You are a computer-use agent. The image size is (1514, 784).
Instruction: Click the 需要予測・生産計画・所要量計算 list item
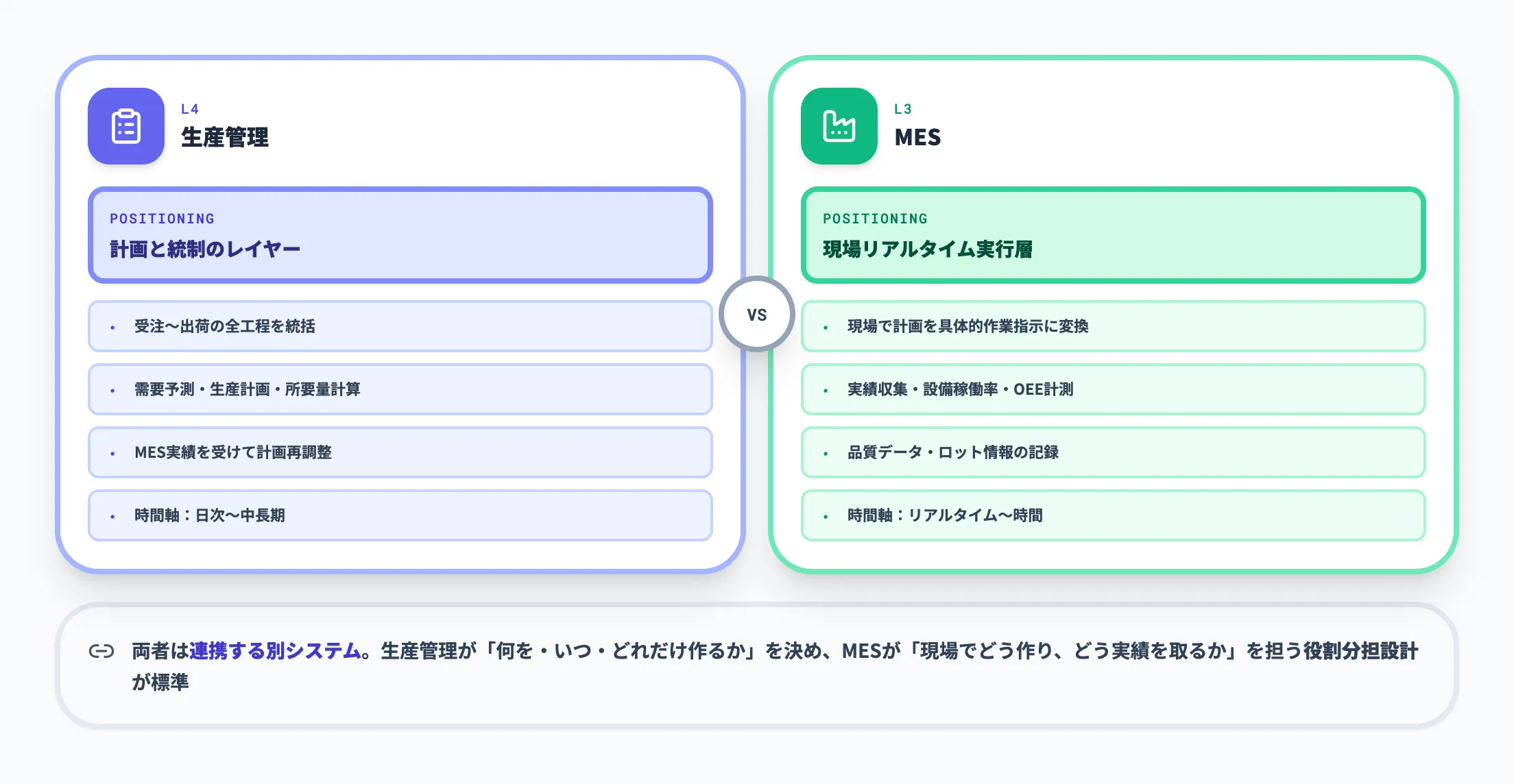[400, 389]
